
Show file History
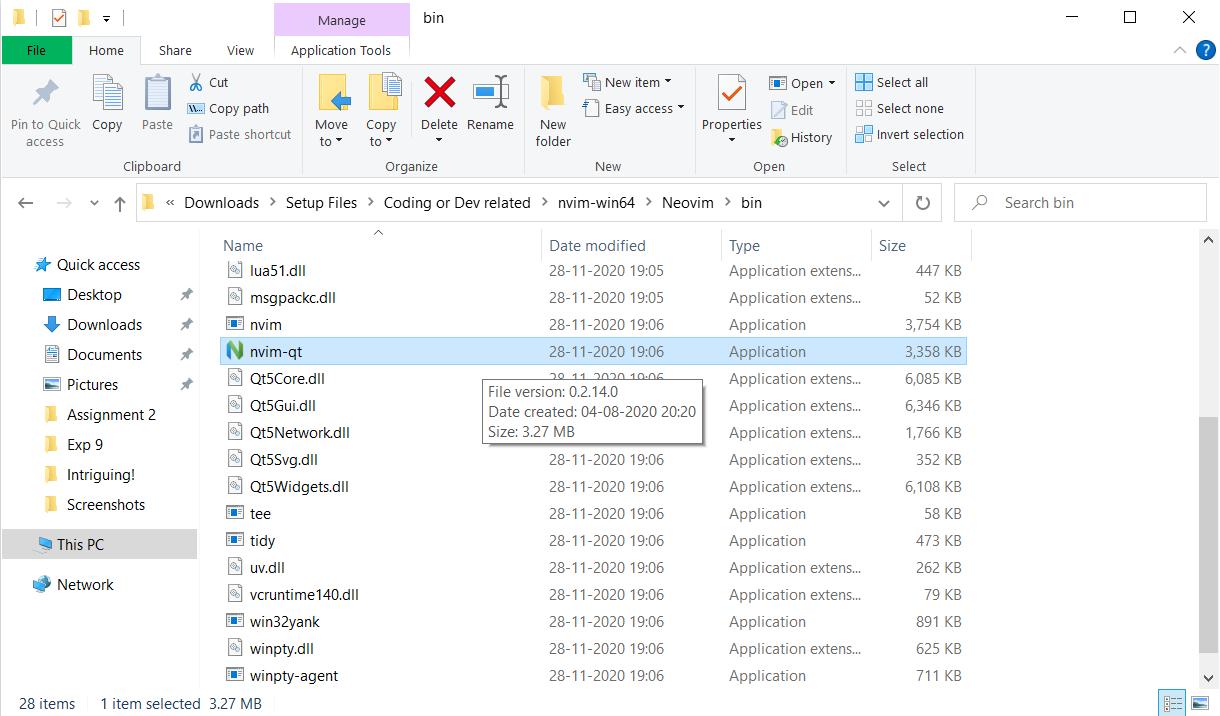pyautogui.click(x=801, y=137)
